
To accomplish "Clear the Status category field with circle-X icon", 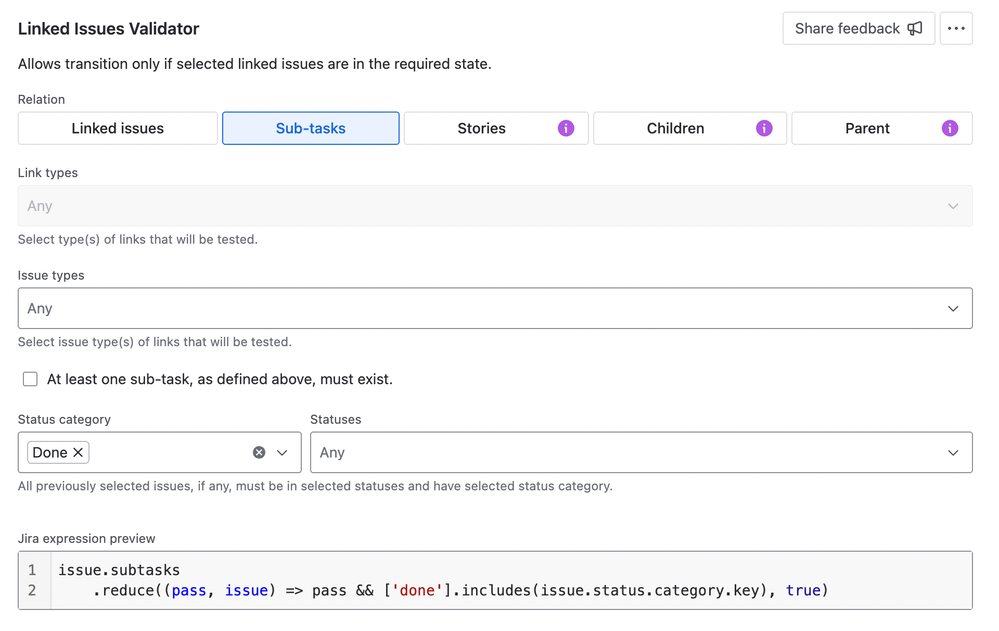I will [x=258, y=452].
